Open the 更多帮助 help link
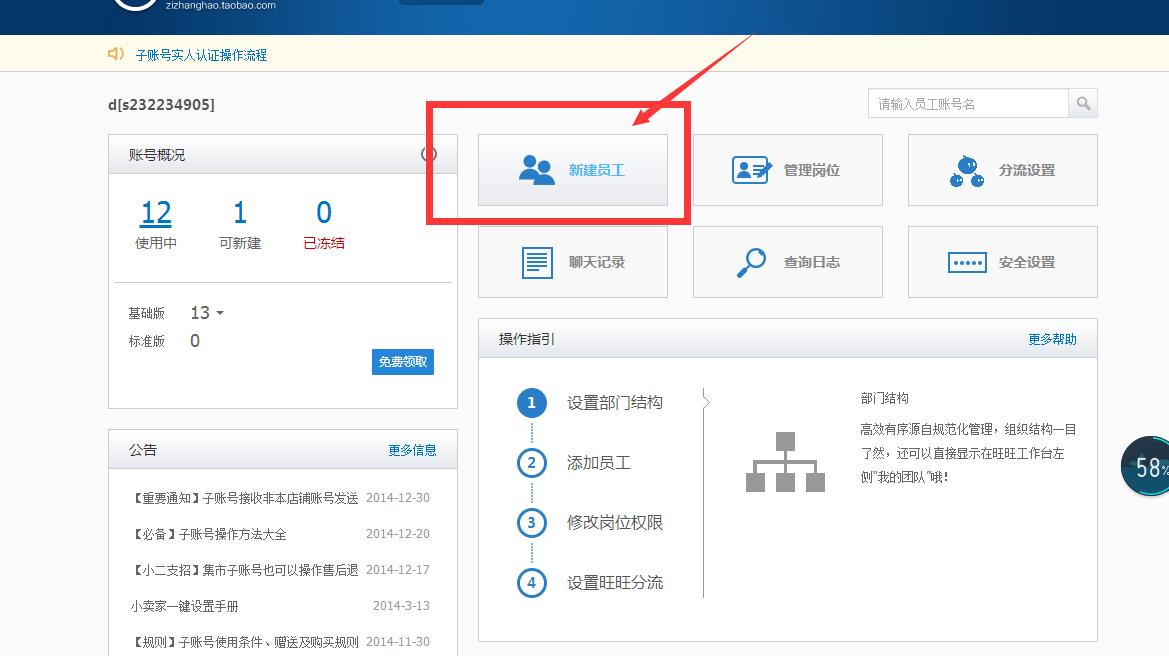This screenshot has width=1169, height=656. point(1053,339)
